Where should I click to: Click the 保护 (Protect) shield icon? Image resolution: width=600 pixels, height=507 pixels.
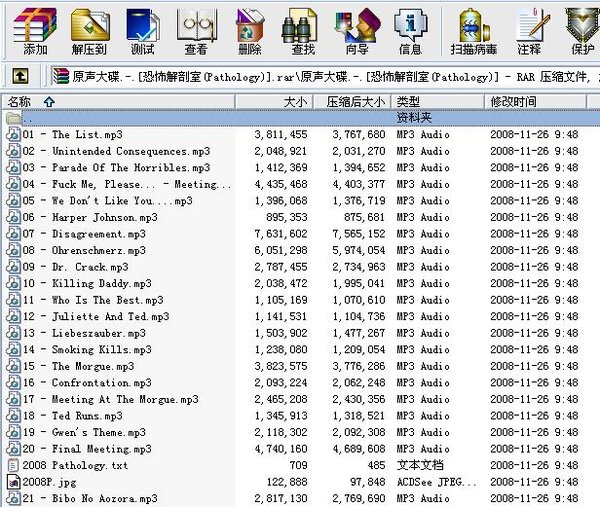pos(582,25)
